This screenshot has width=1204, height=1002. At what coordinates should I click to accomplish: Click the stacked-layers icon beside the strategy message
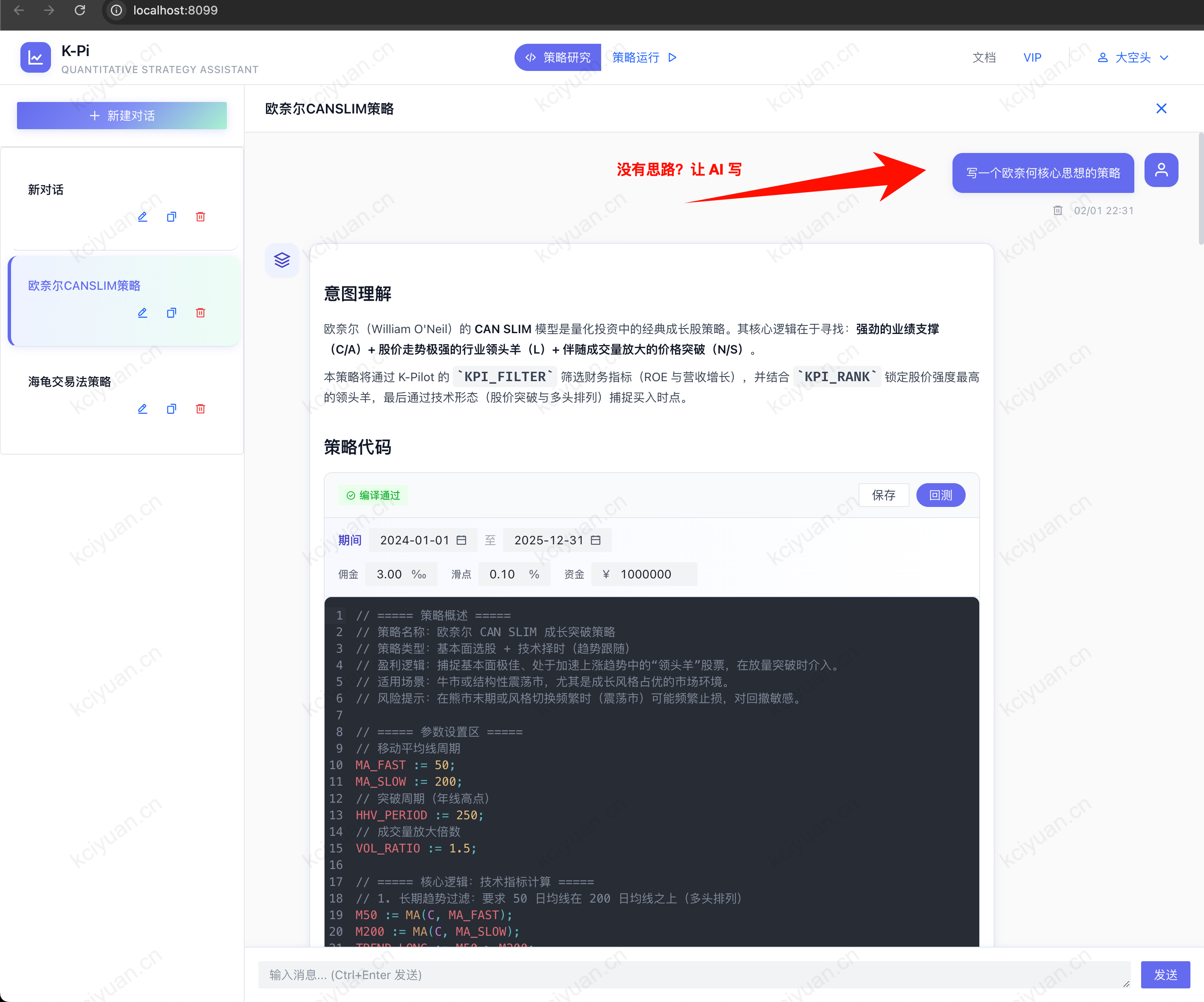(282, 260)
